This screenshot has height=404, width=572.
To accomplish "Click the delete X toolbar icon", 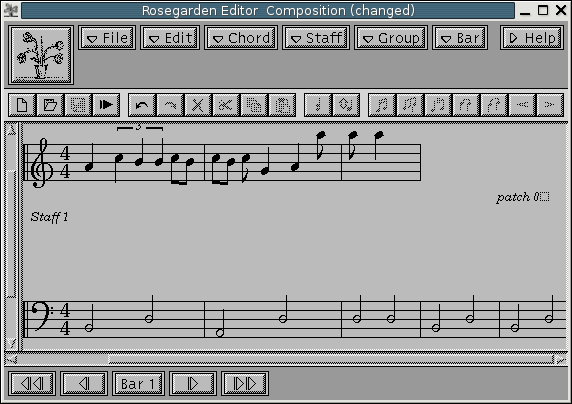I will [198, 105].
